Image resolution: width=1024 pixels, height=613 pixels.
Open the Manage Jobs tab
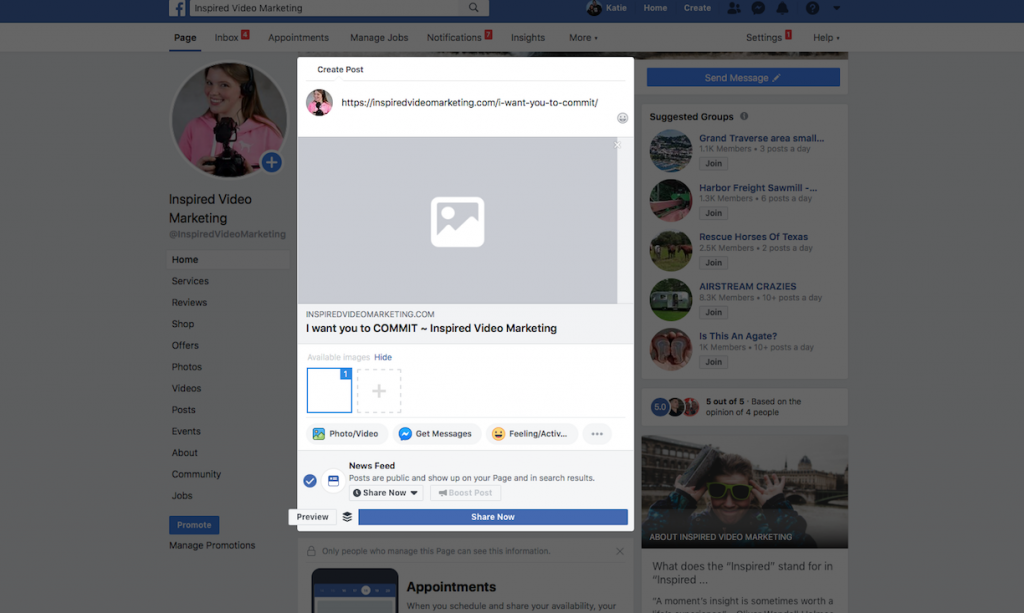[379, 38]
